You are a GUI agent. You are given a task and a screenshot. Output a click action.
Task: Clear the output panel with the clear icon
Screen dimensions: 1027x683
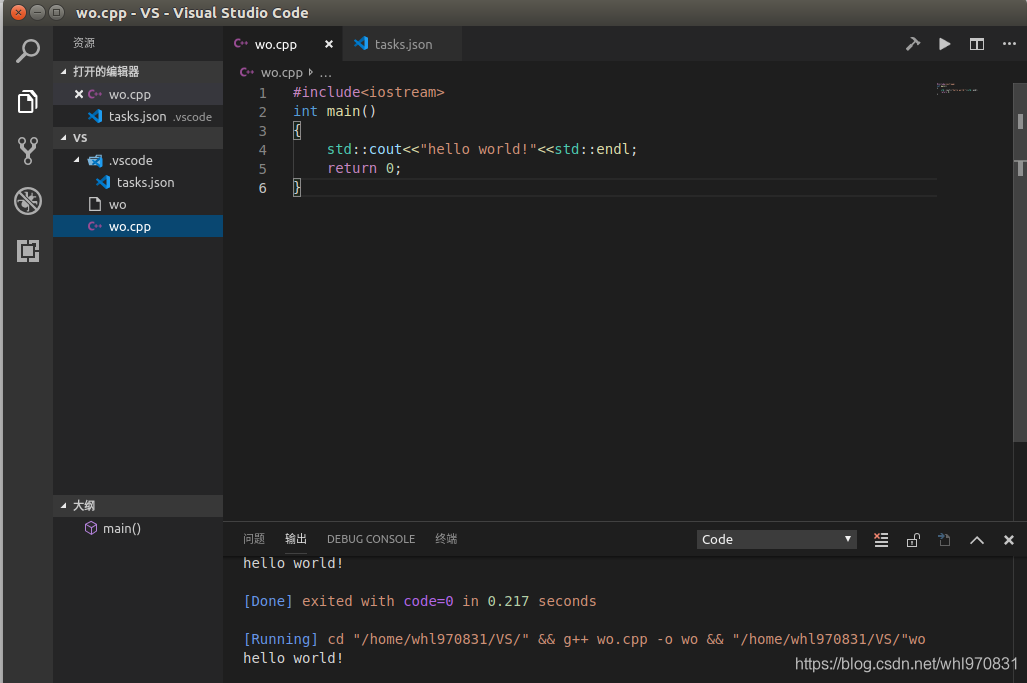pos(881,540)
